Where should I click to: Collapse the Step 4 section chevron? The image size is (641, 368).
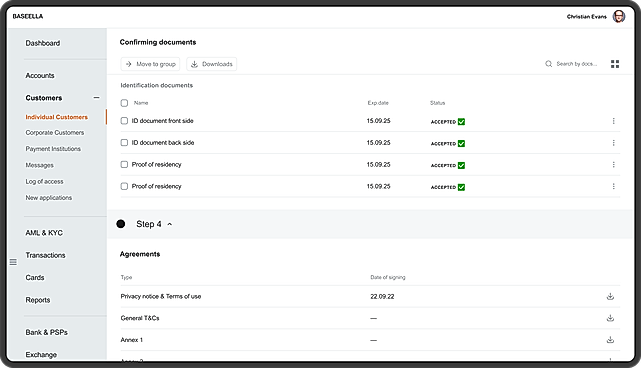(x=170, y=224)
